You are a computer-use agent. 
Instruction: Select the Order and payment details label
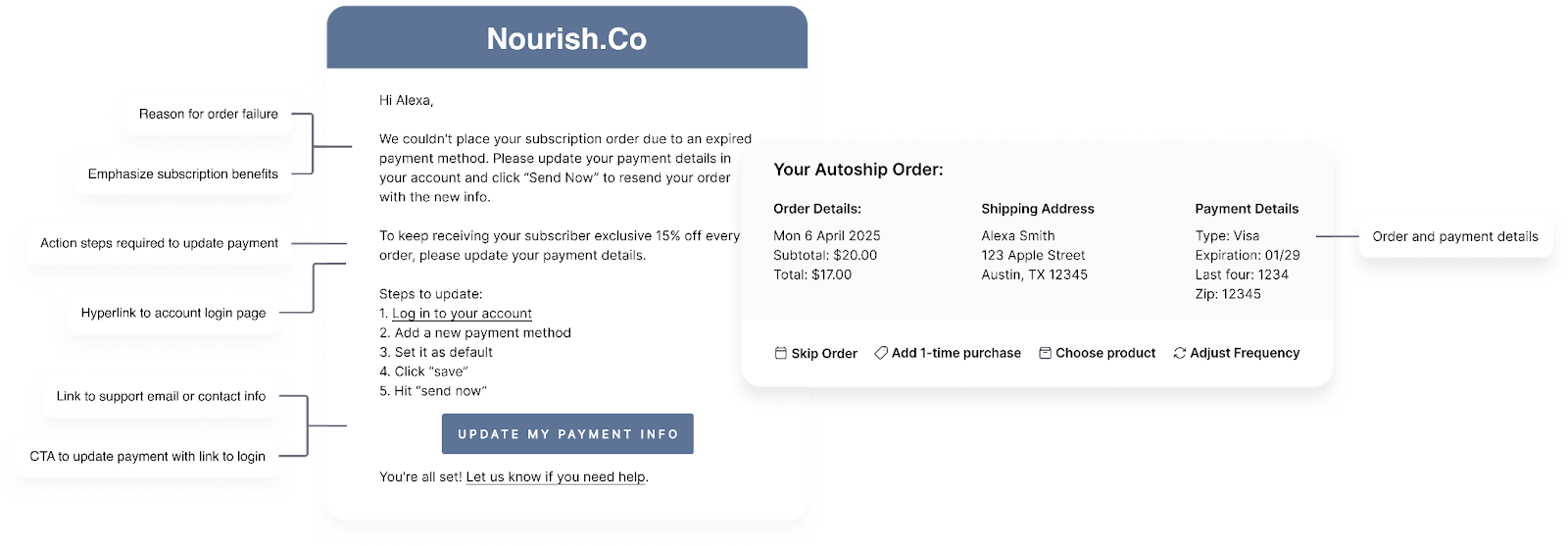[1455, 237]
